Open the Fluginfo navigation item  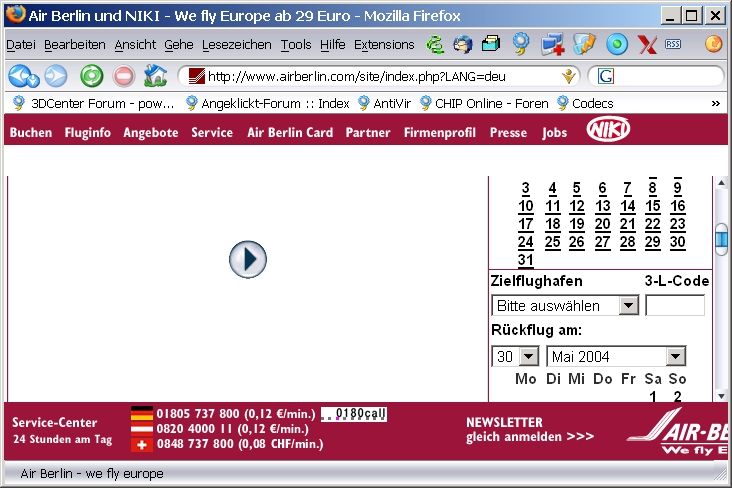tap(88, 133)
